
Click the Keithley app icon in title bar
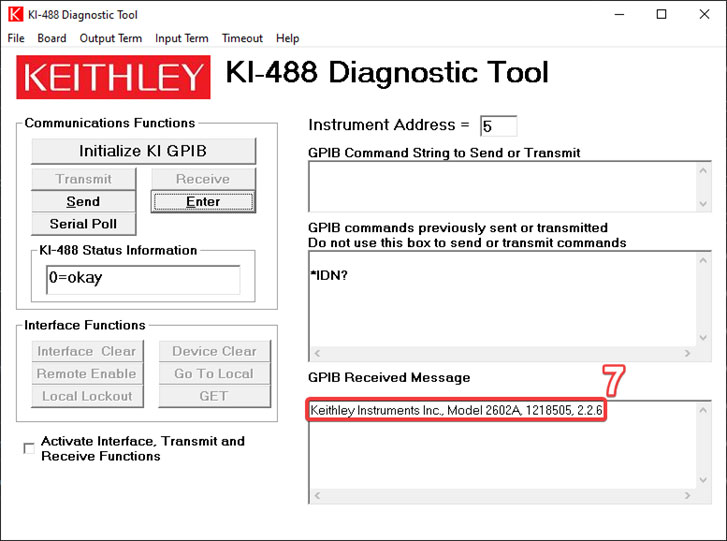coord(15,15)
